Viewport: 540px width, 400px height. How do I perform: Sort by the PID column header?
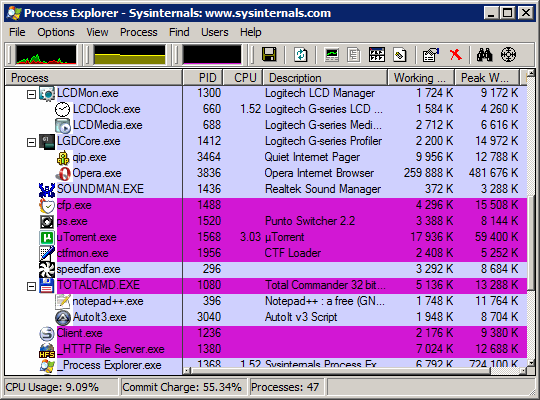coord(203,78)
